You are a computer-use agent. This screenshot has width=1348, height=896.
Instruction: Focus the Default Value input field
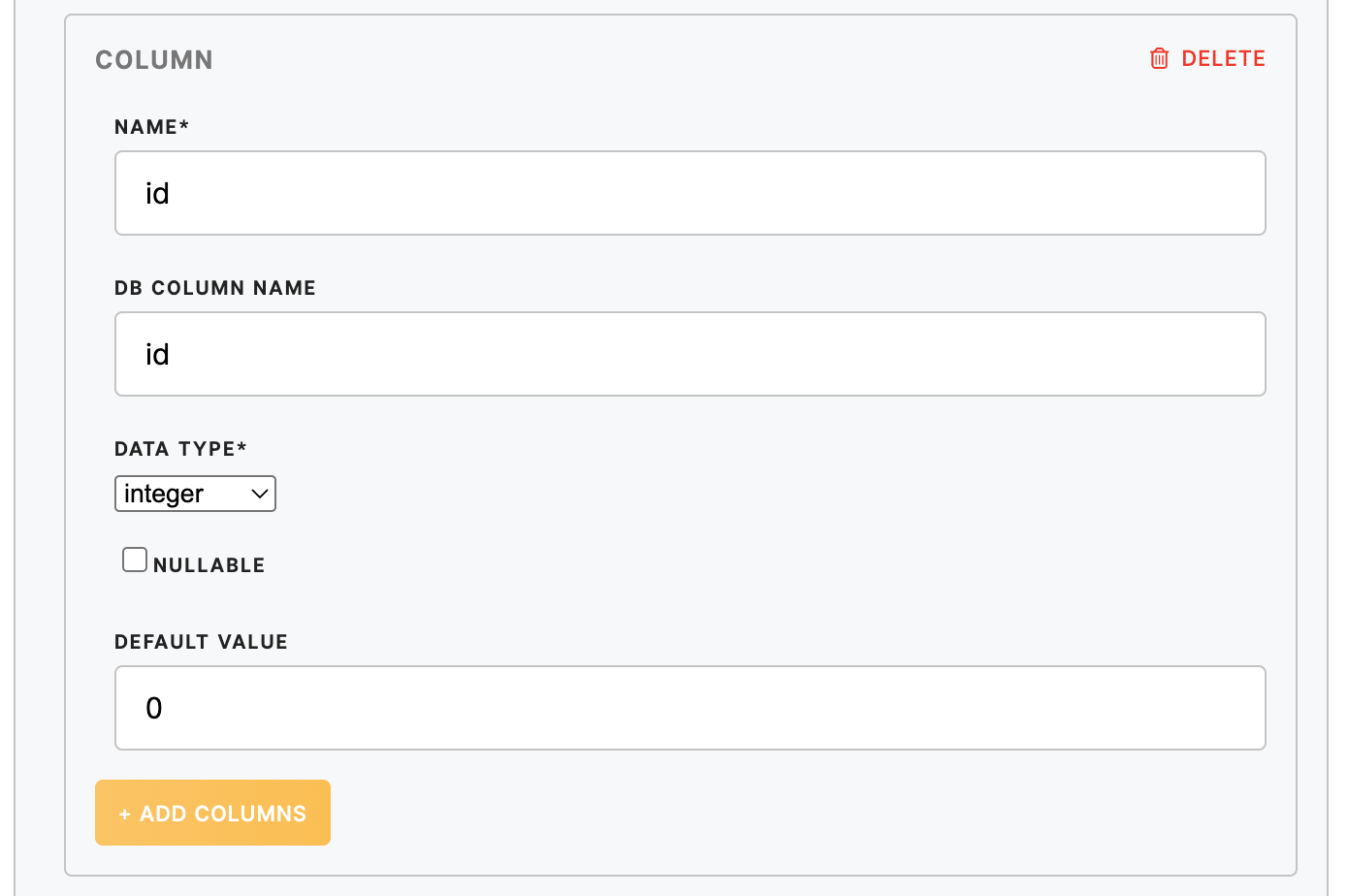690,708
